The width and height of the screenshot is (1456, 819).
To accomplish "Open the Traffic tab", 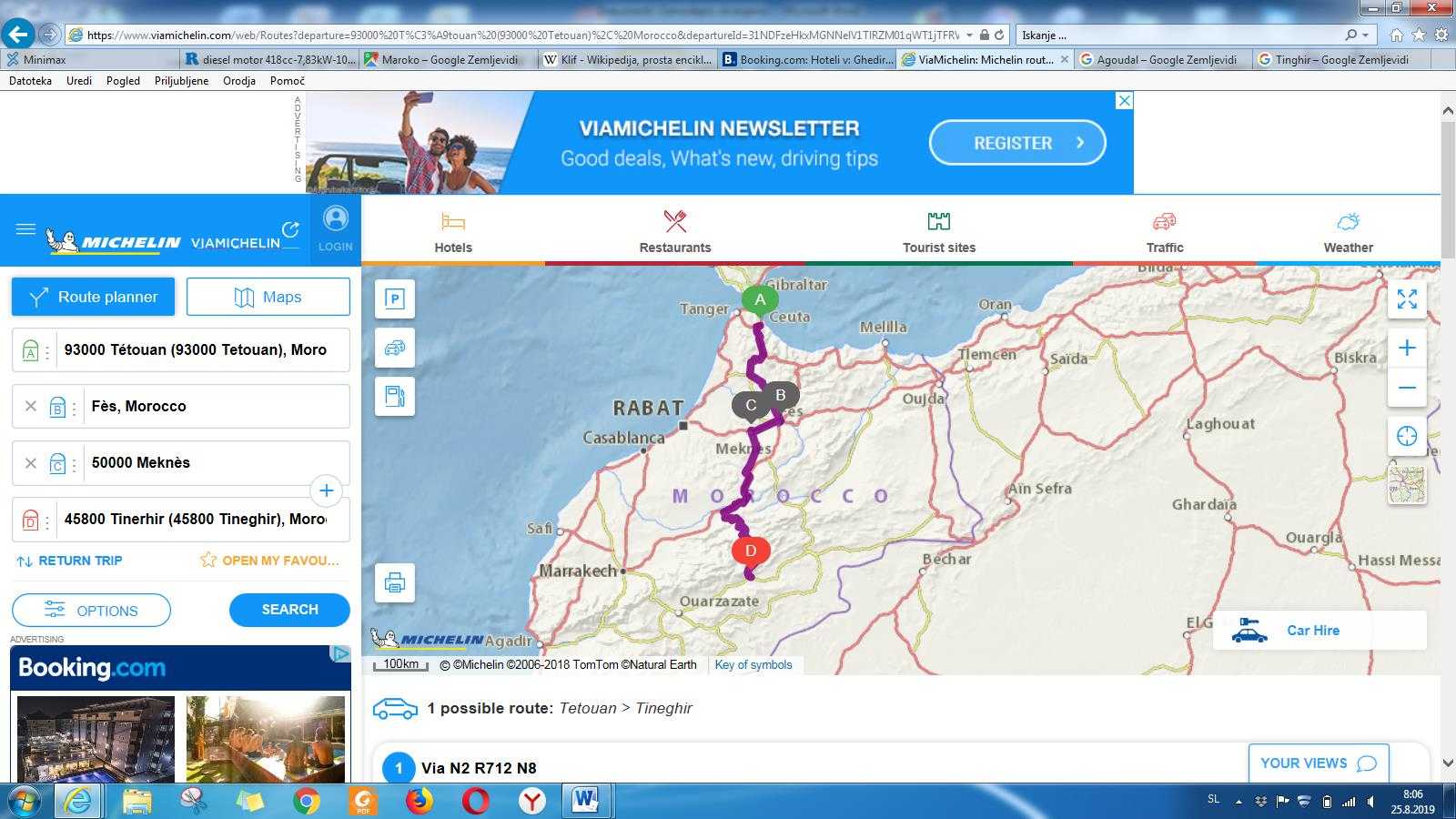I will click(1165, 232).
